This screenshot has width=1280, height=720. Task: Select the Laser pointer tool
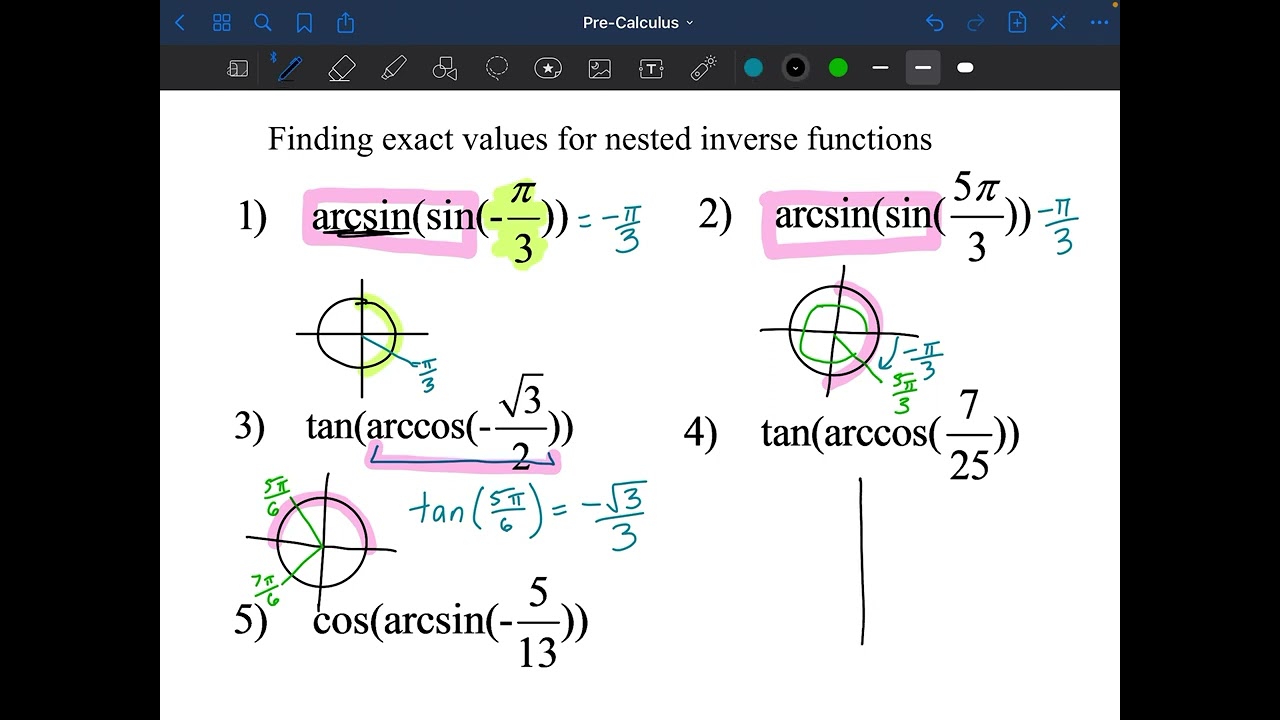704,68
